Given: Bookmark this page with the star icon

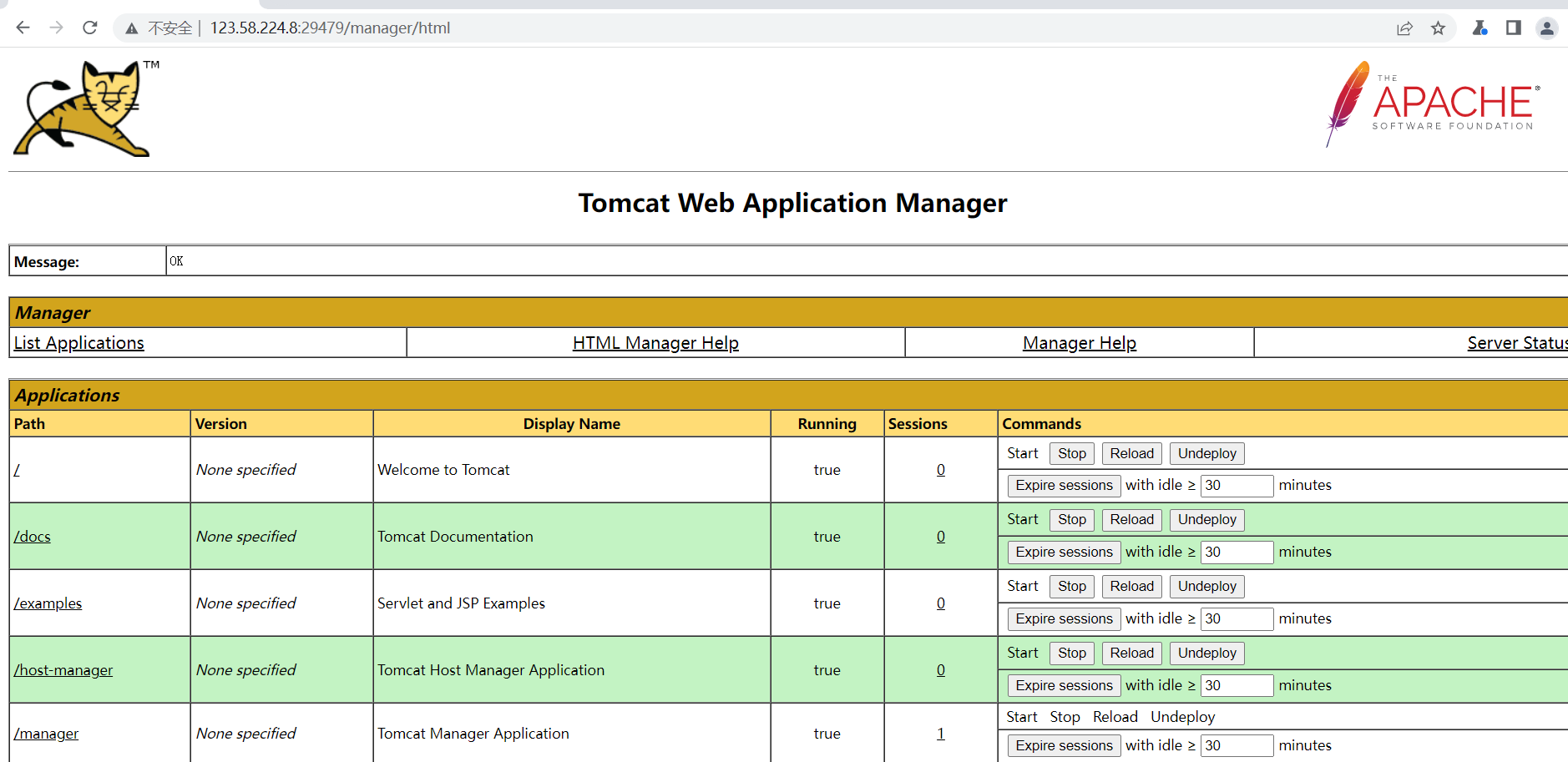Looking at the screenshot, I should (x=1438, y=28).
